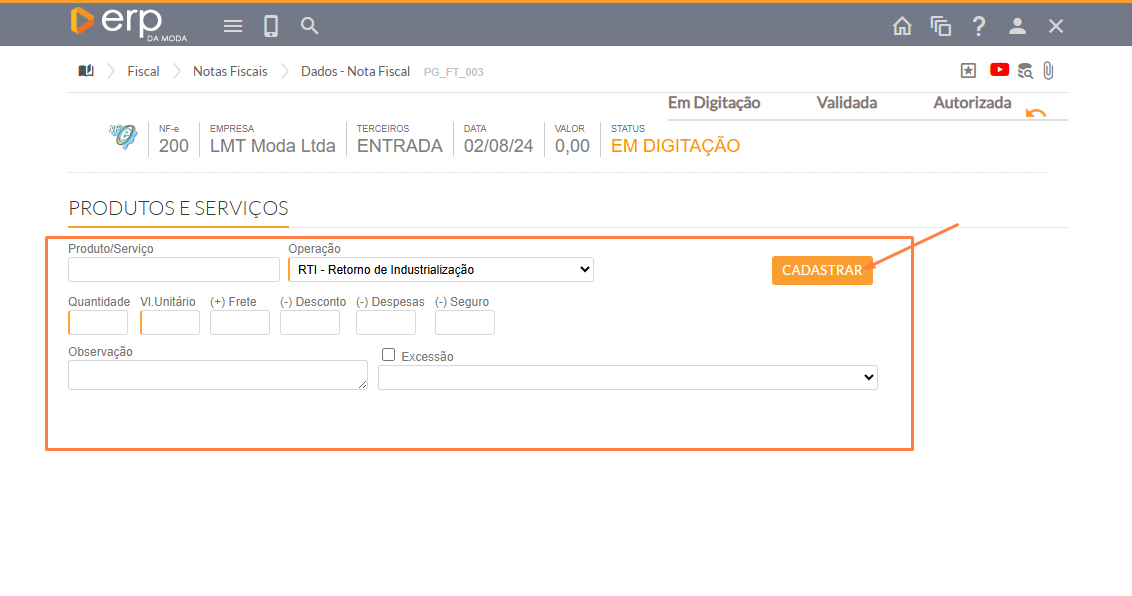The width and height of the screenshot is (1132, 596).
Task: Click the help question mark icon
Action: (x=979, y=27)
